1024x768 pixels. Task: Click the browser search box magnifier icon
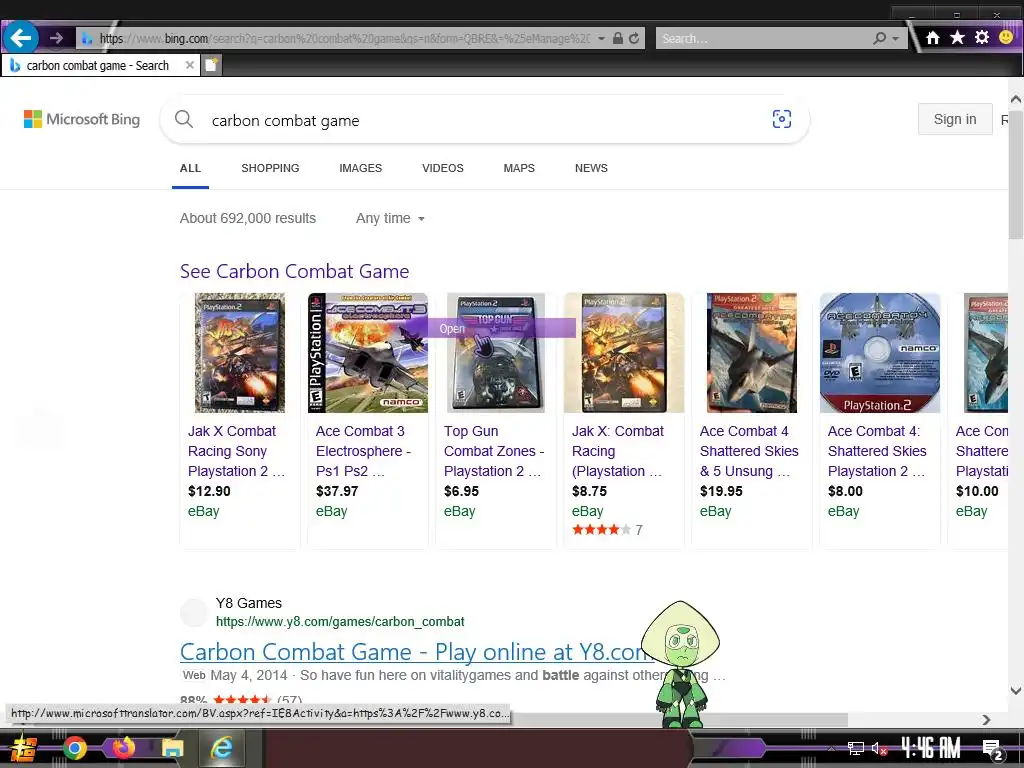(880, 39)
